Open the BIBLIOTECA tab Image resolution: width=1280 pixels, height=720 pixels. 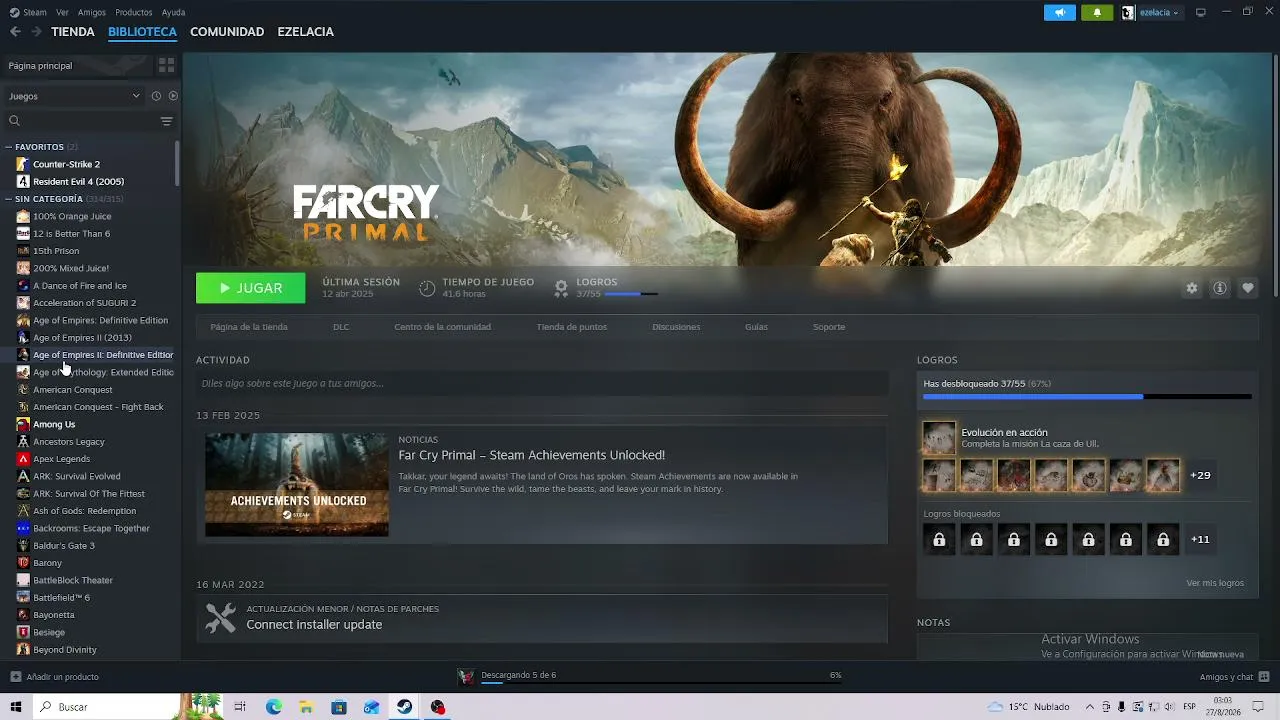(x=142, y=32)
